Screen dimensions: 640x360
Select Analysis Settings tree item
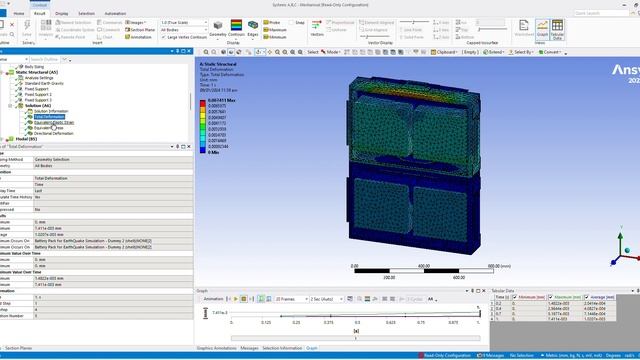(39, 78)
